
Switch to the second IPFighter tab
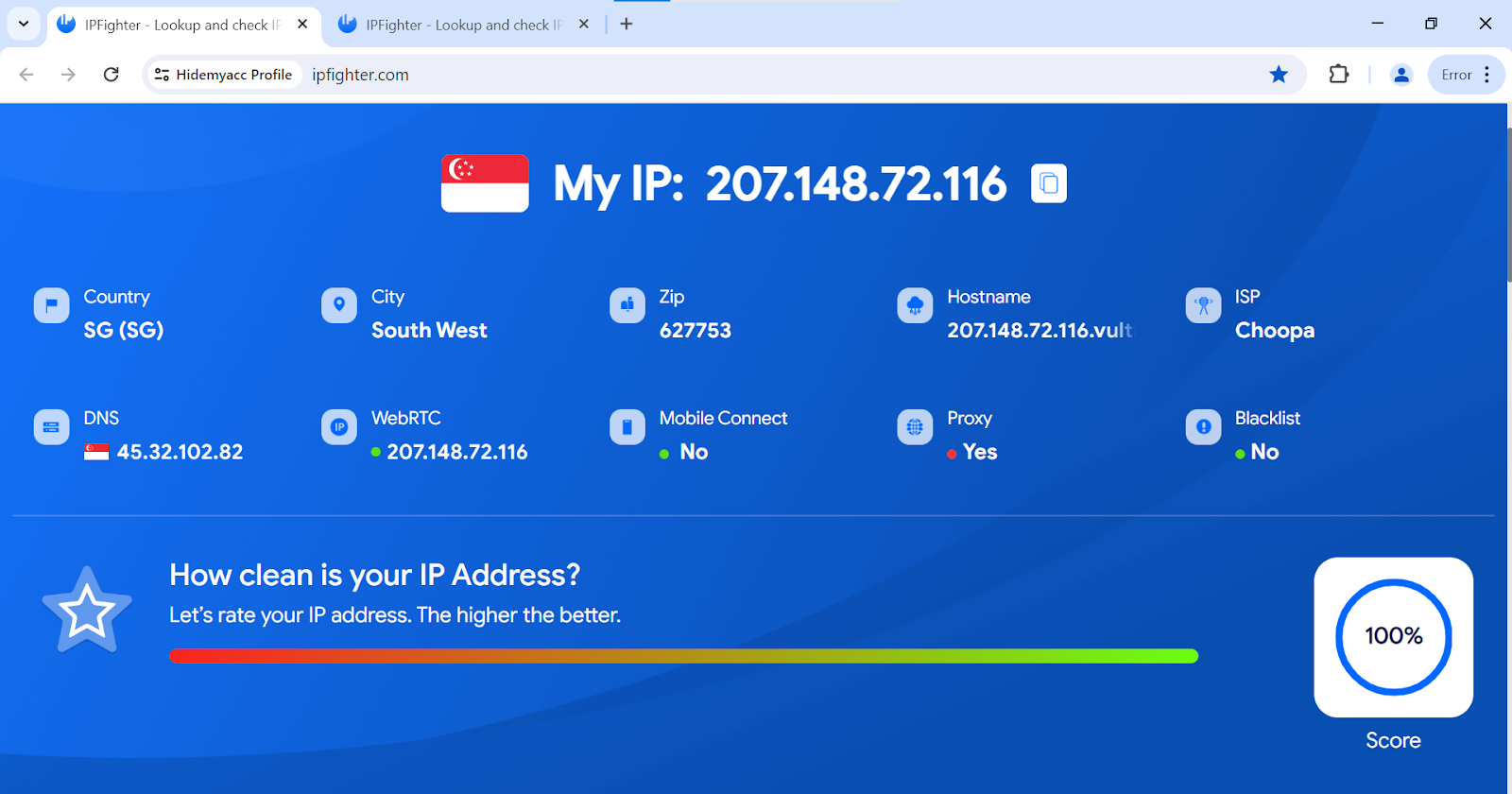click(x=463, y=25)
